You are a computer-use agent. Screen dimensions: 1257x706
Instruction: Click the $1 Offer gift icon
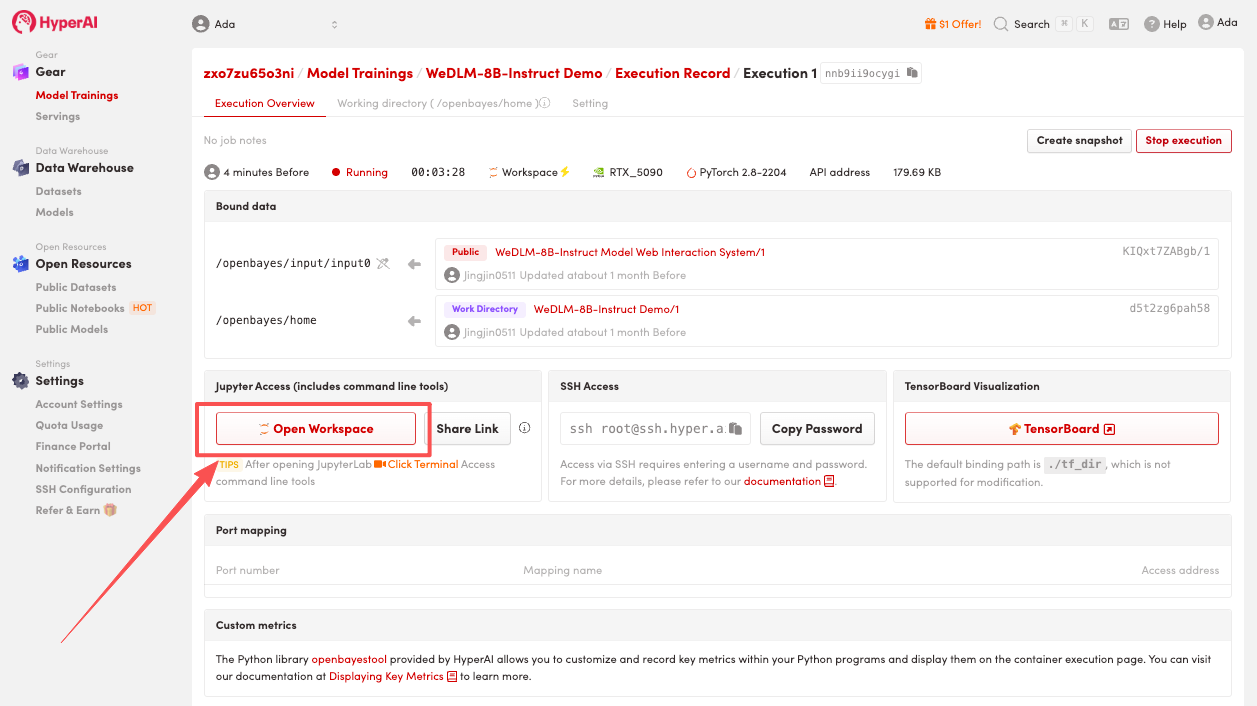(930, 24)
